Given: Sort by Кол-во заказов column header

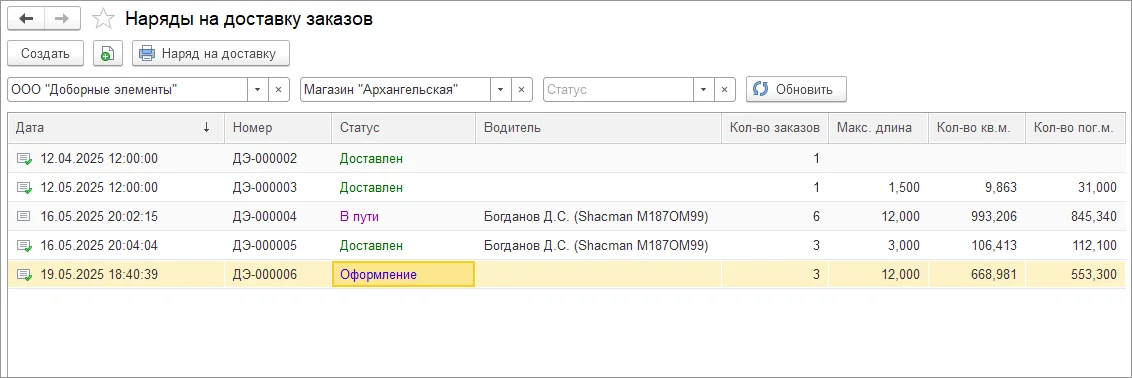Looking at the screenshot, I should click(774, 128).
